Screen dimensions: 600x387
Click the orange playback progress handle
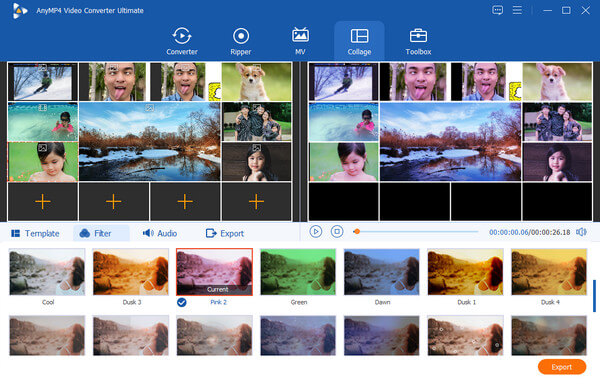(357, 232)
